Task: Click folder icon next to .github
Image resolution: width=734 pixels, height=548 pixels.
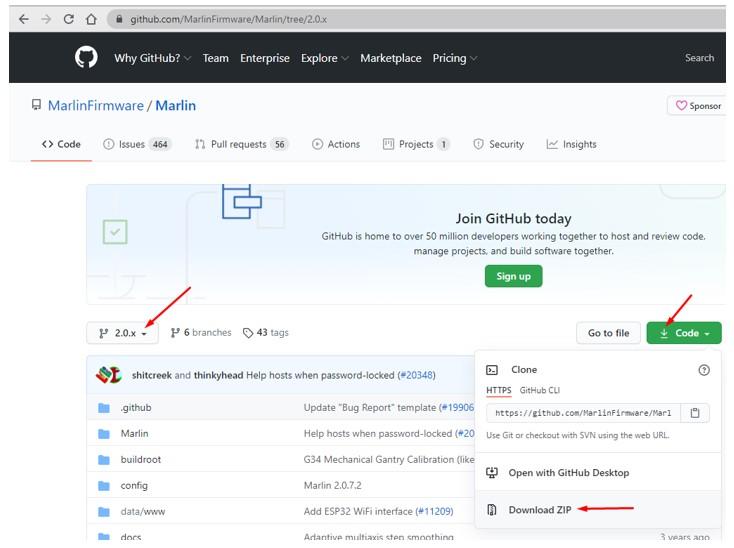Action: (x=104, y=408)
